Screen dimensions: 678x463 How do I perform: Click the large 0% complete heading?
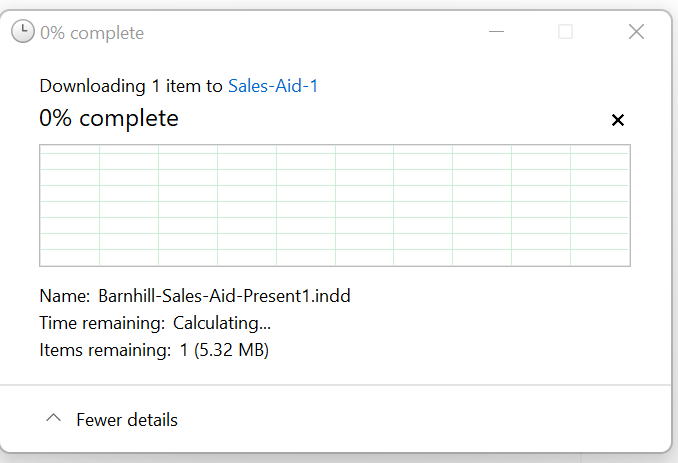109,118
